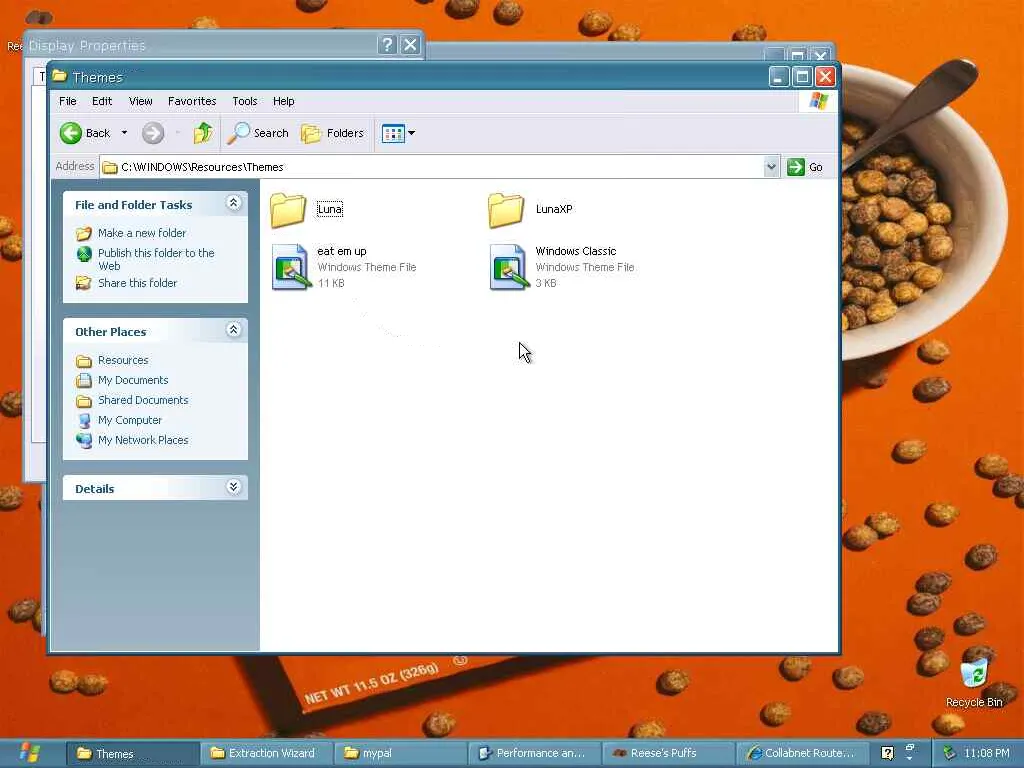Open My Computer in Other Places
Viewport: 1024px width, 768px height.
[x=130, y=420]
